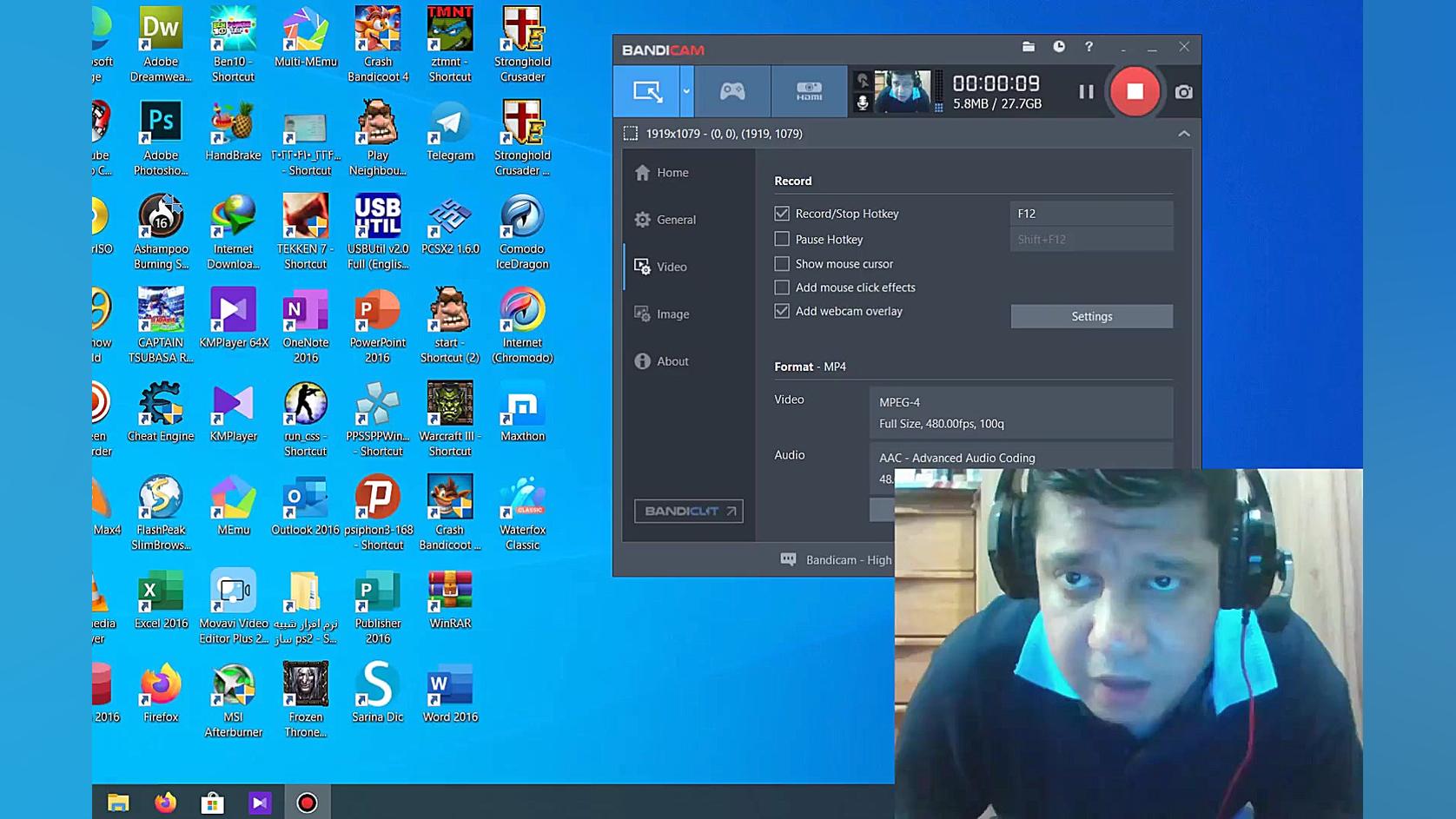The image size is (1456, 819).
Task: Open the Home tab in Bandicam
Action: point(661,173)
